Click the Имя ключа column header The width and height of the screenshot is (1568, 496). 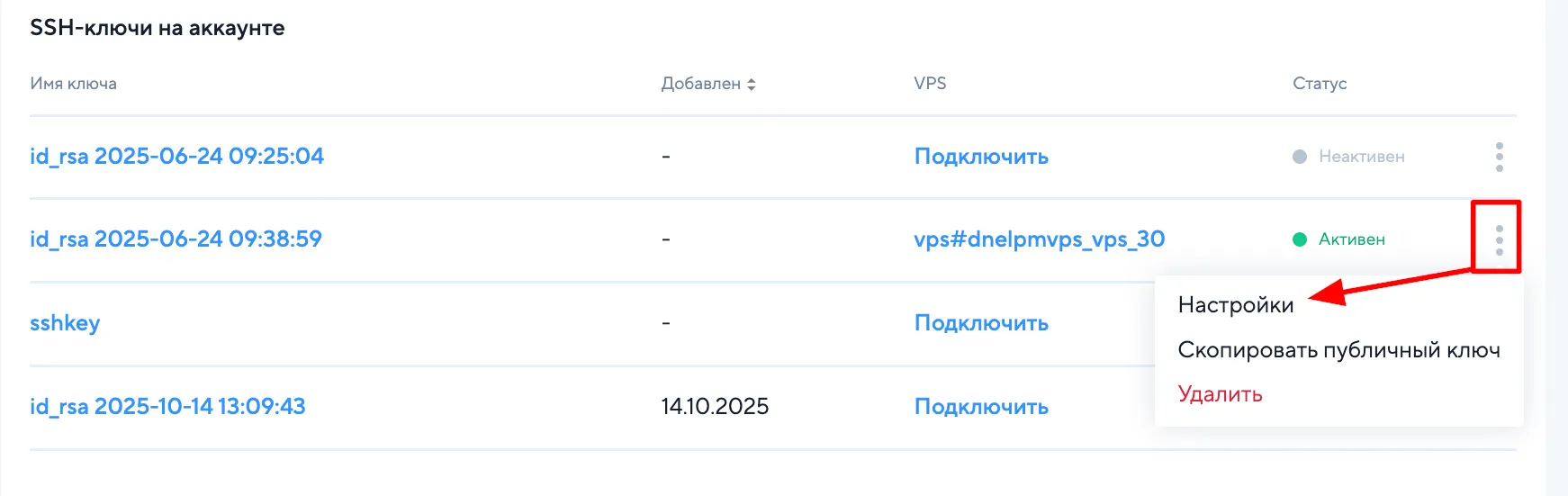tap(73, 84)
